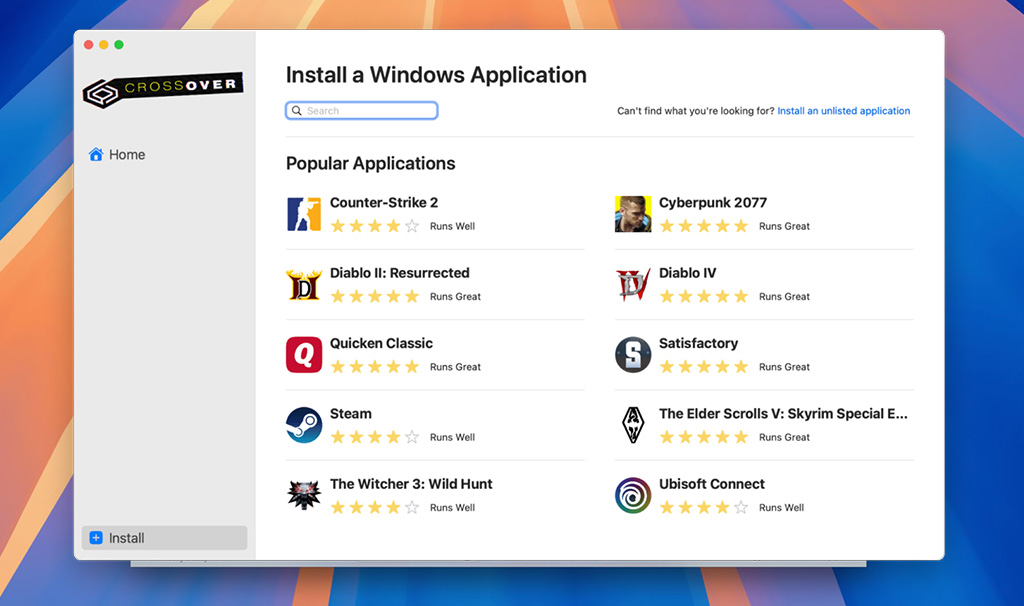
Task: Click the Skyrim Special Edition icon
Action: click(633, 425)
